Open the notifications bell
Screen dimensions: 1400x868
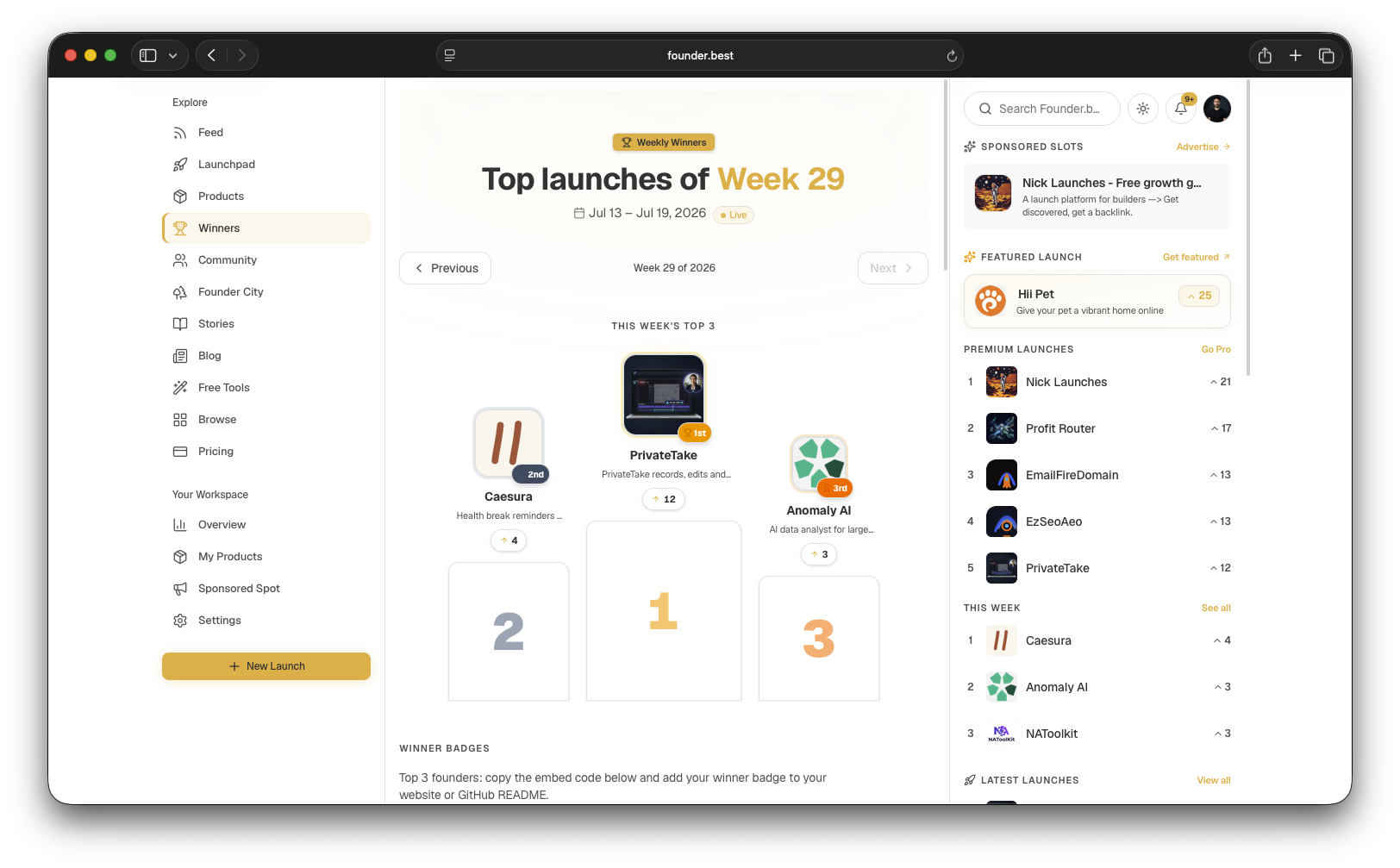(x=1181, y=109)
